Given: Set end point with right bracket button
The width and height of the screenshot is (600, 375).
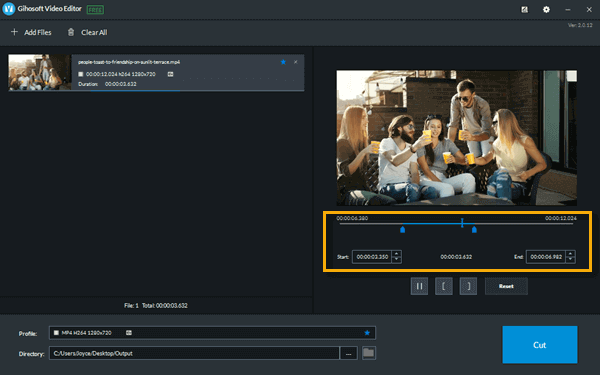Looking at the screenshot, I should click(468, 286).
